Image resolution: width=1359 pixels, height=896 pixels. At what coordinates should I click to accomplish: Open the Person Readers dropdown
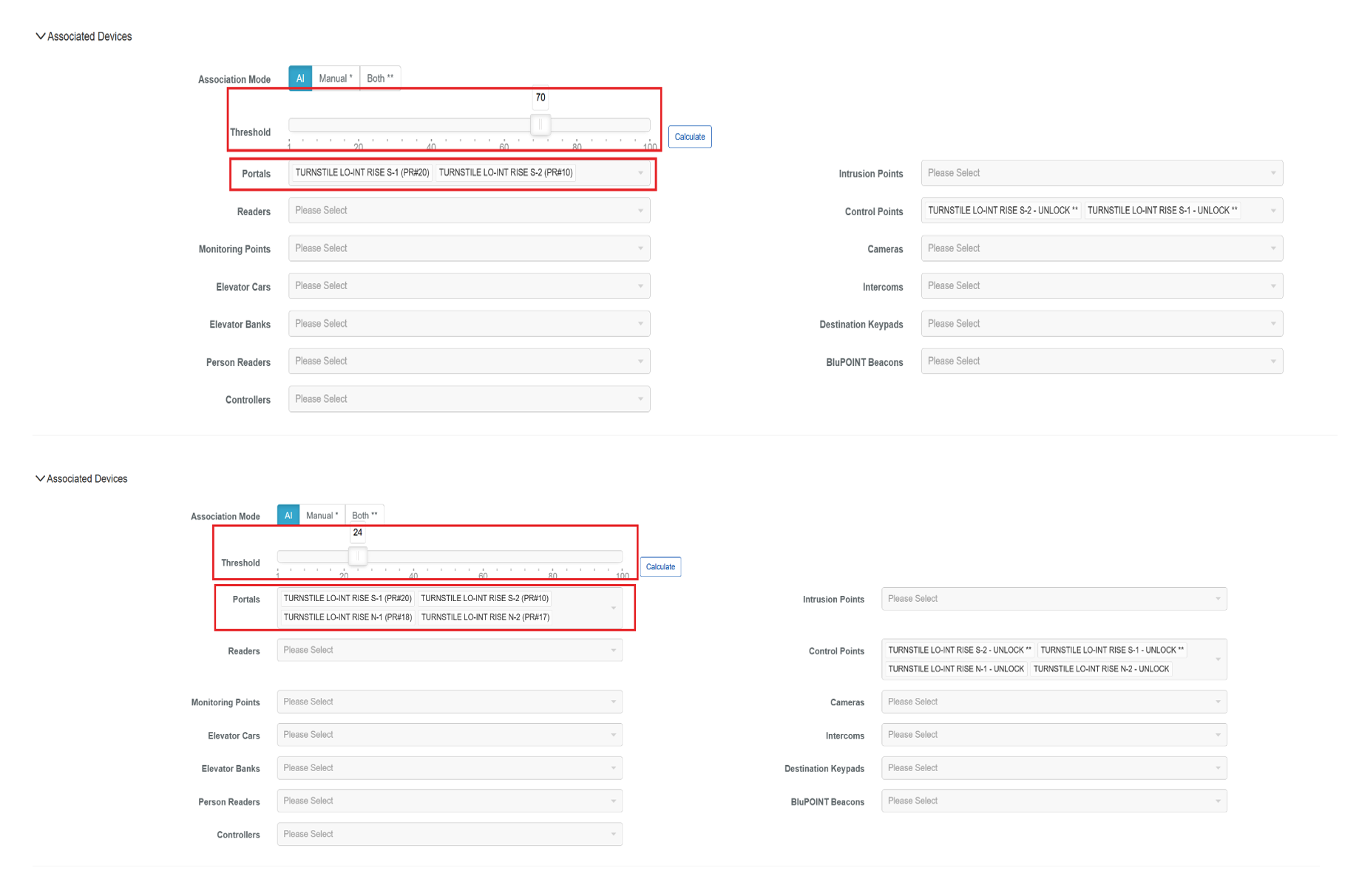point(470,361)
